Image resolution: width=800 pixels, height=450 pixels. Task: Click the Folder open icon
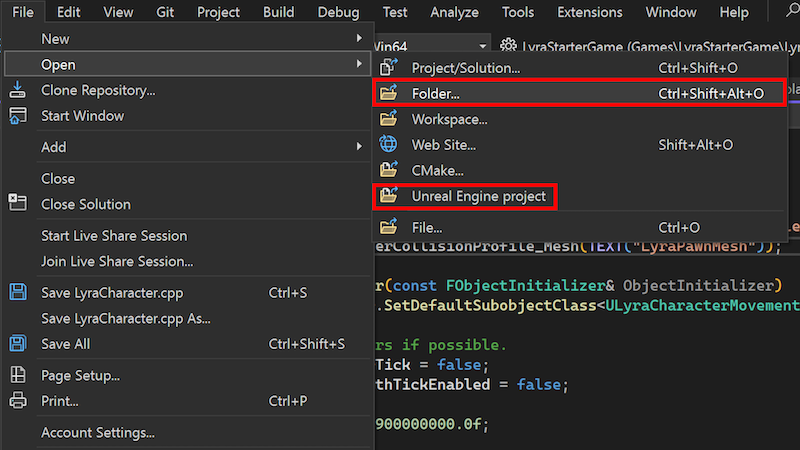click(x=389, y=93)
